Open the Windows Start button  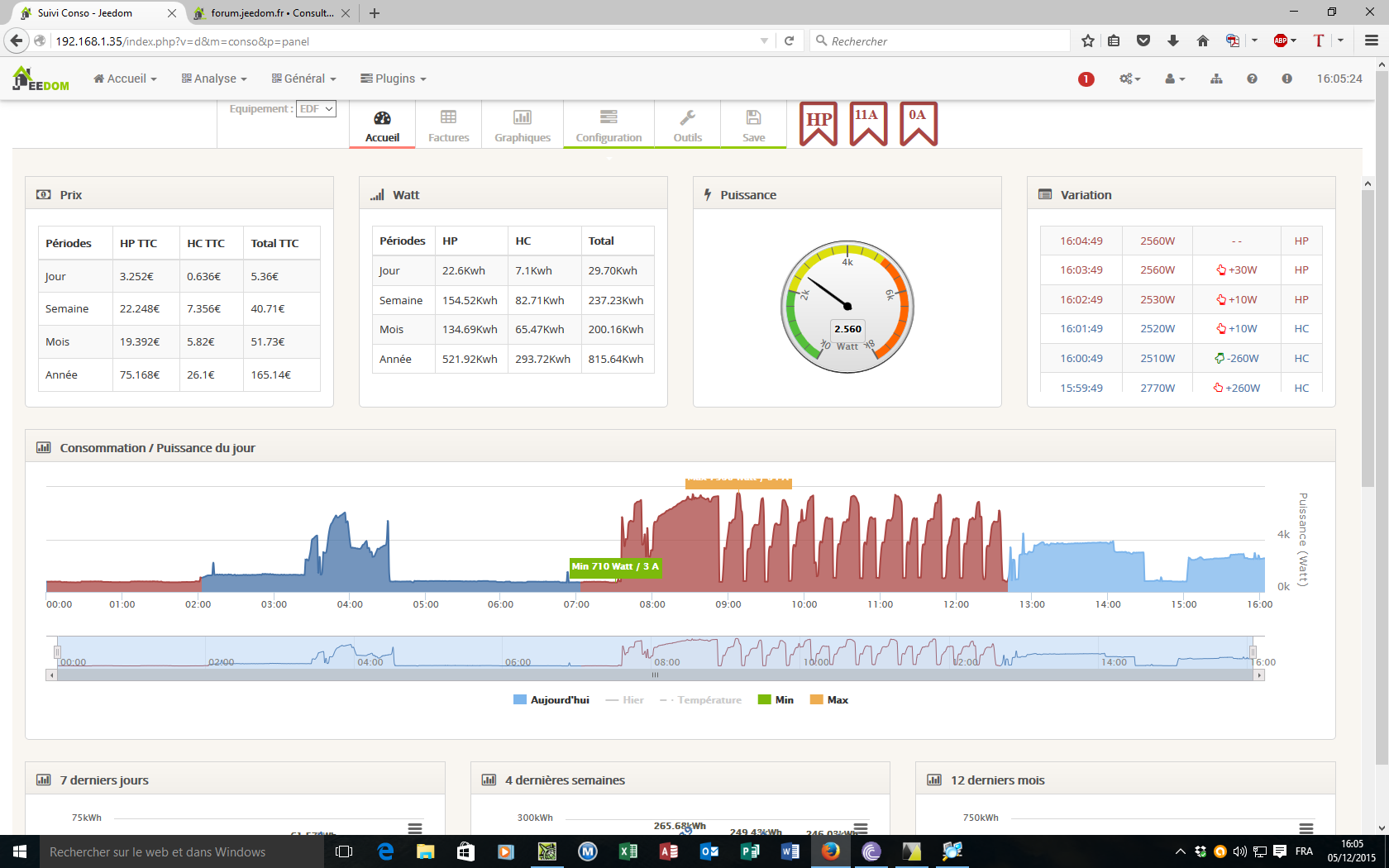(x=20, y=851)
